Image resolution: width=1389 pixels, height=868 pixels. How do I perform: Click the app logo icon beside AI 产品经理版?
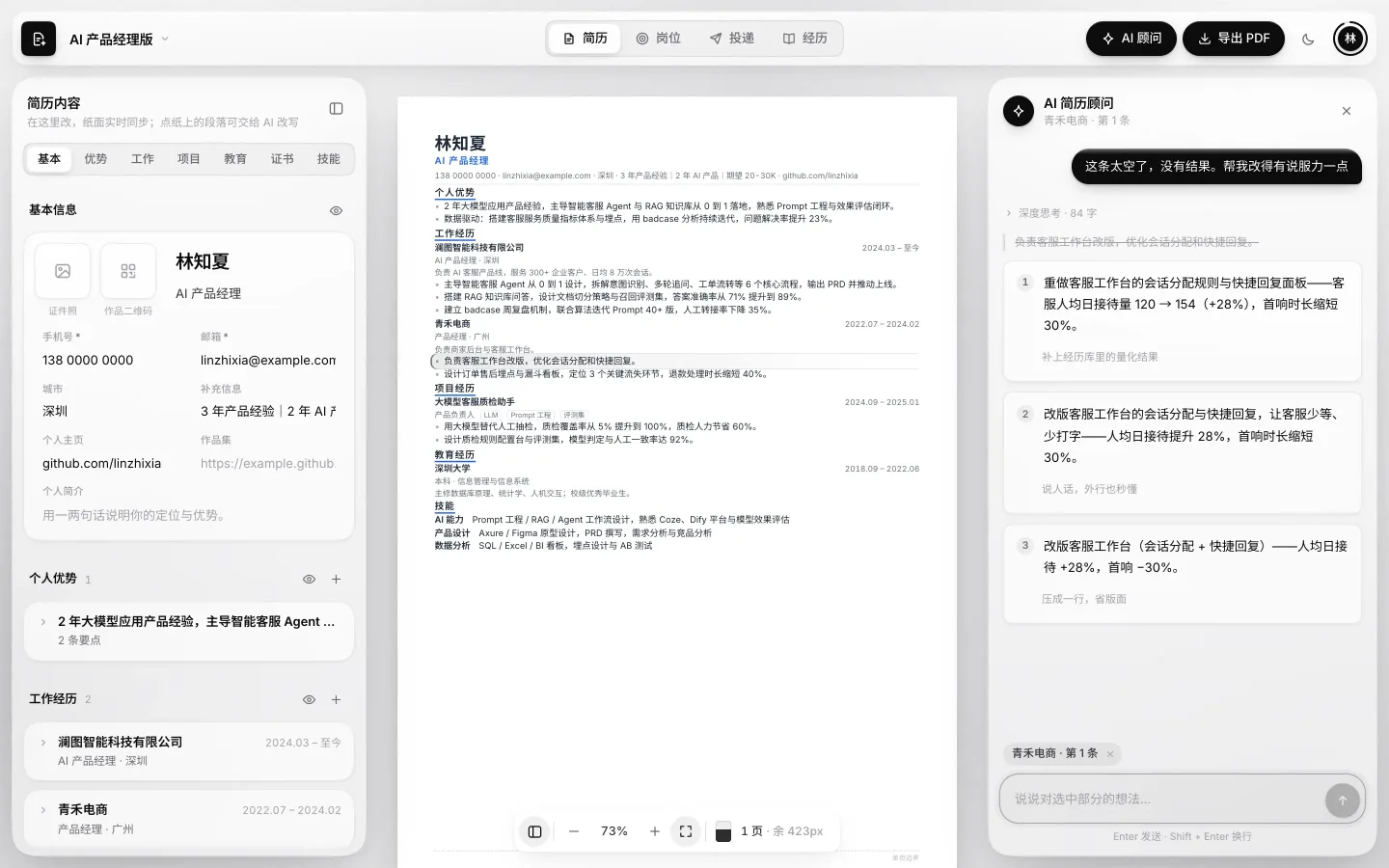pyautogui.click(x=39, y=39)
